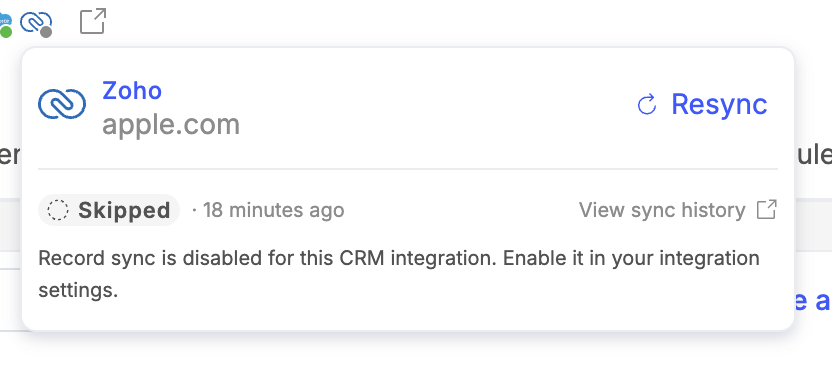Click the word "settings." ending the message
This screenshot has height=368, width=832.
[77, 291]
